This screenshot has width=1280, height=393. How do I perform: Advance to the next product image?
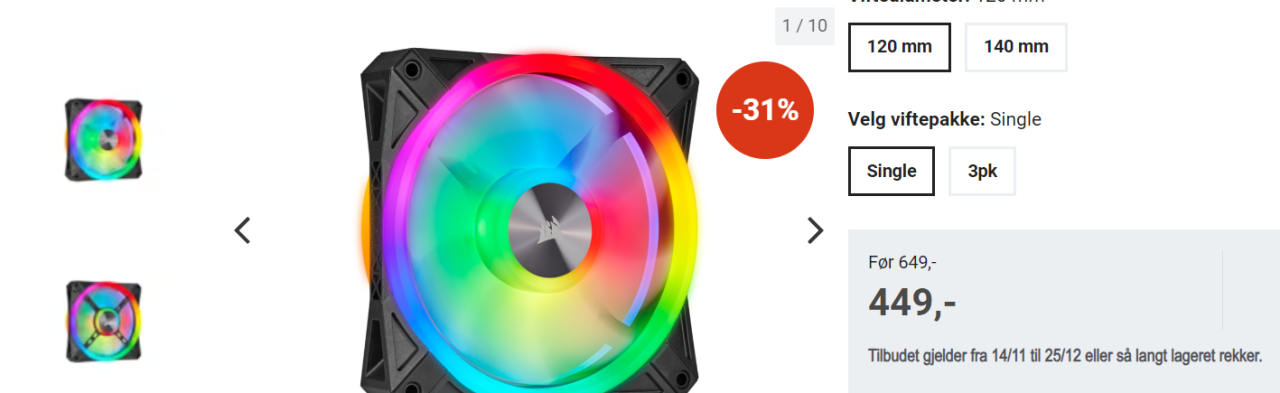(x=815, y=231)
